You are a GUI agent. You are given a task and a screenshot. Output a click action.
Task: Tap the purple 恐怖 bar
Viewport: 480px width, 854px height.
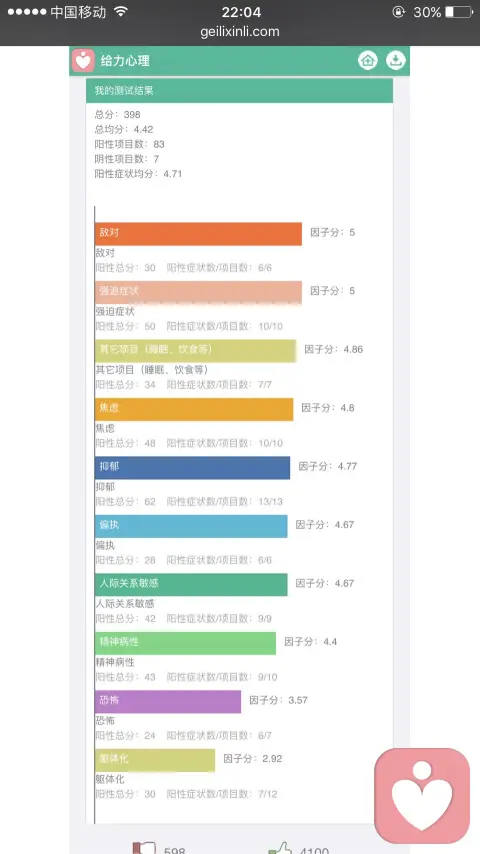(x=168, y=702)
